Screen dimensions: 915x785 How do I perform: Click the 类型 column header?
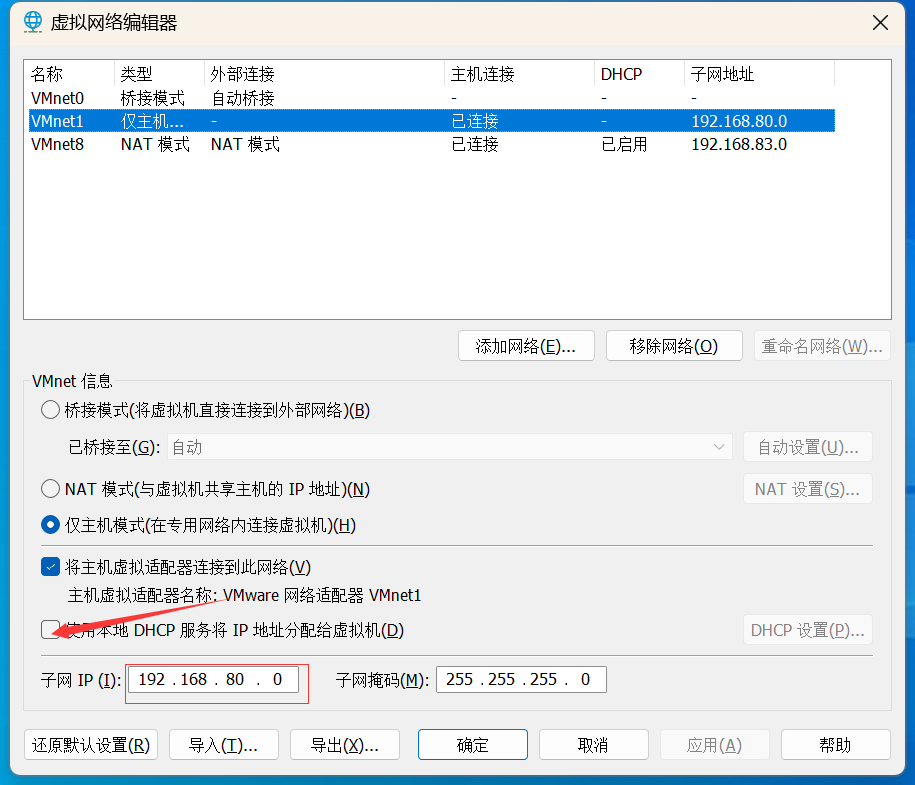point(159,74)
